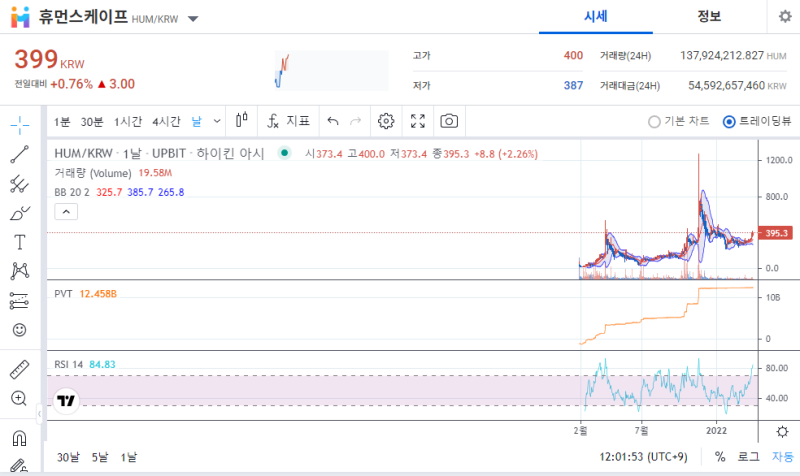Set date range to 5날
Image resolution: width=800 pixels, height=476 pixels.
[x=99, y=457]
